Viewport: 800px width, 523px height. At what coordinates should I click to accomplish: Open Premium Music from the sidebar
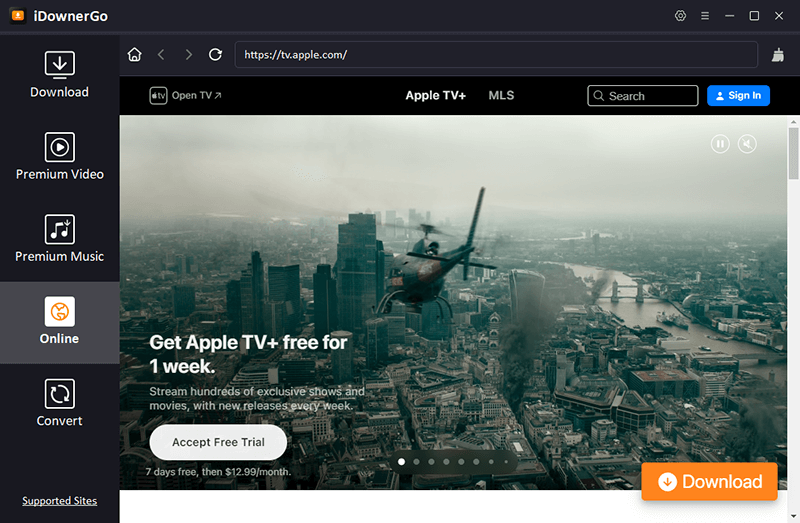pyautogui.click(x=59, y=239)
